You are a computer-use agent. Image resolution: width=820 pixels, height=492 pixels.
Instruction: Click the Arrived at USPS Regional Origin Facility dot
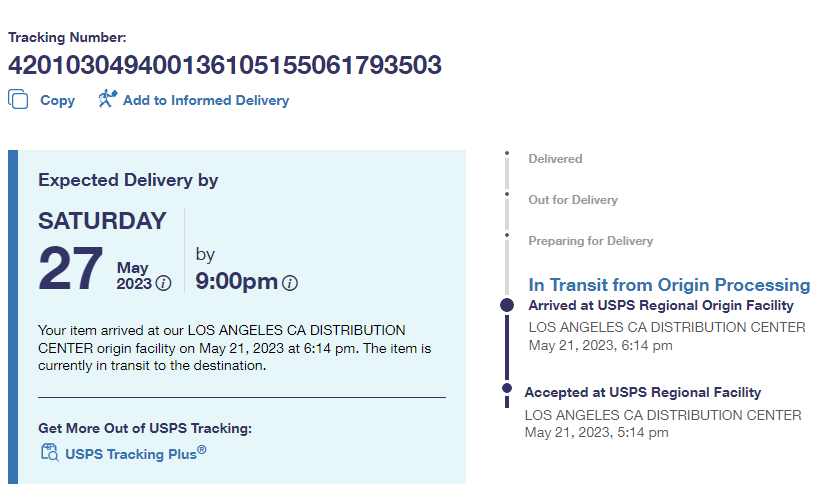tap(507, 305)
